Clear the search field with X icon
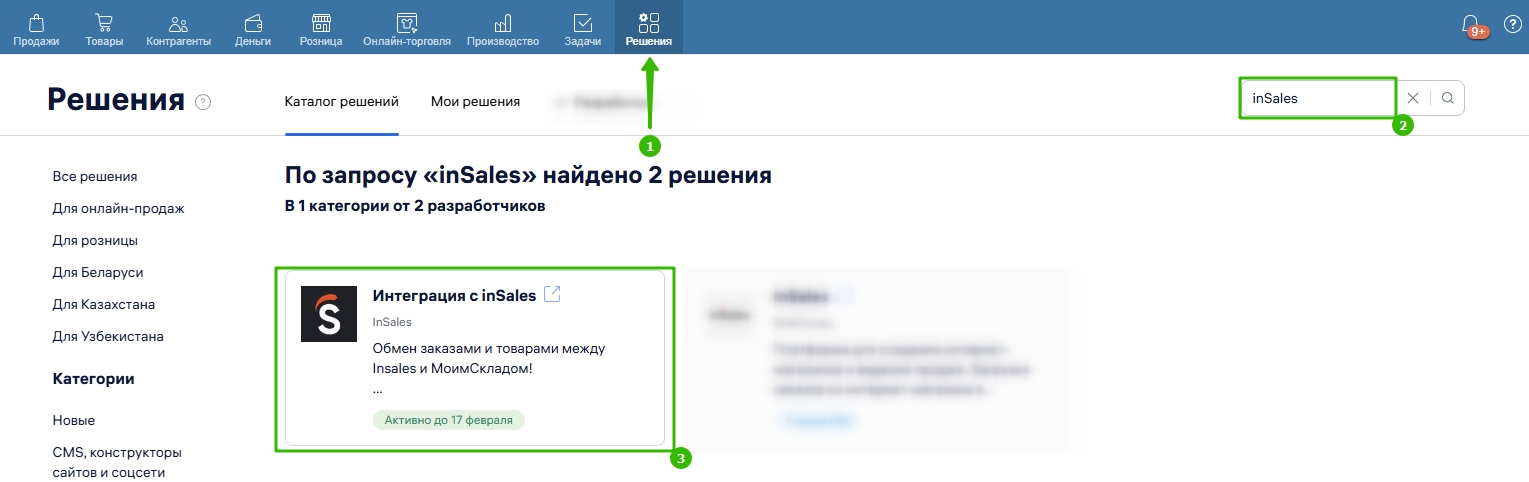 1413,98
